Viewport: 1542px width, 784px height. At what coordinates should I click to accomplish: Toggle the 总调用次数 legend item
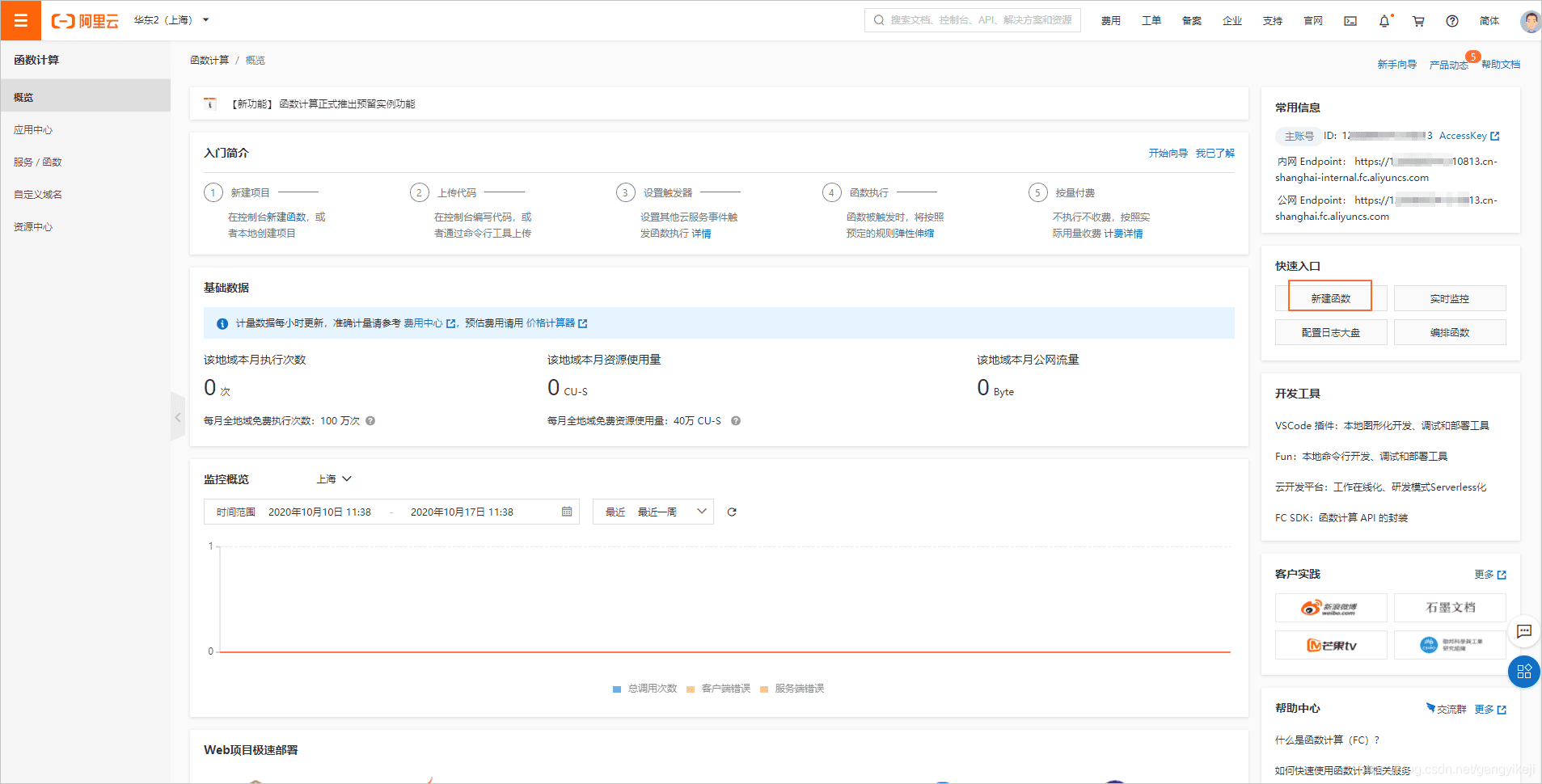(x=644, y=689)
